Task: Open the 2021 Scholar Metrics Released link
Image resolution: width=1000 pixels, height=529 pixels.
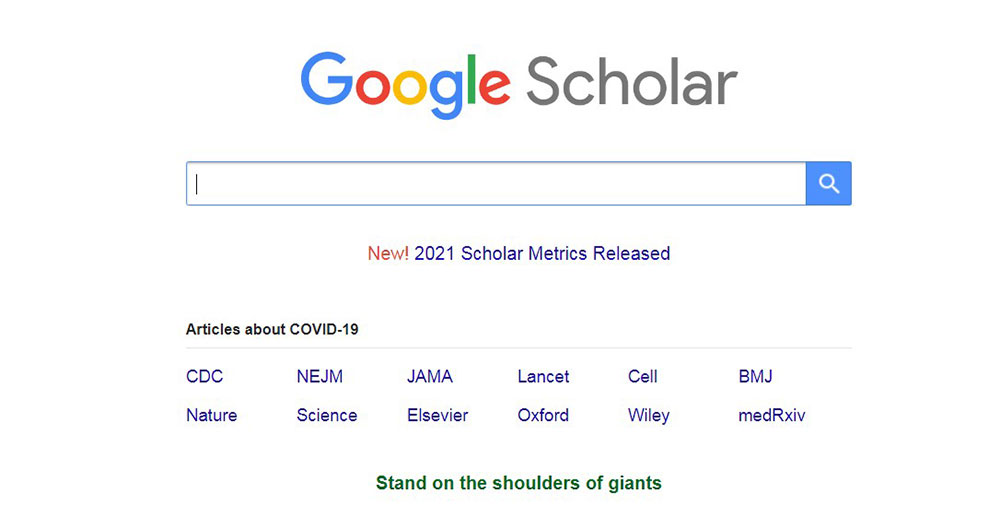Action: coord(542,253)
